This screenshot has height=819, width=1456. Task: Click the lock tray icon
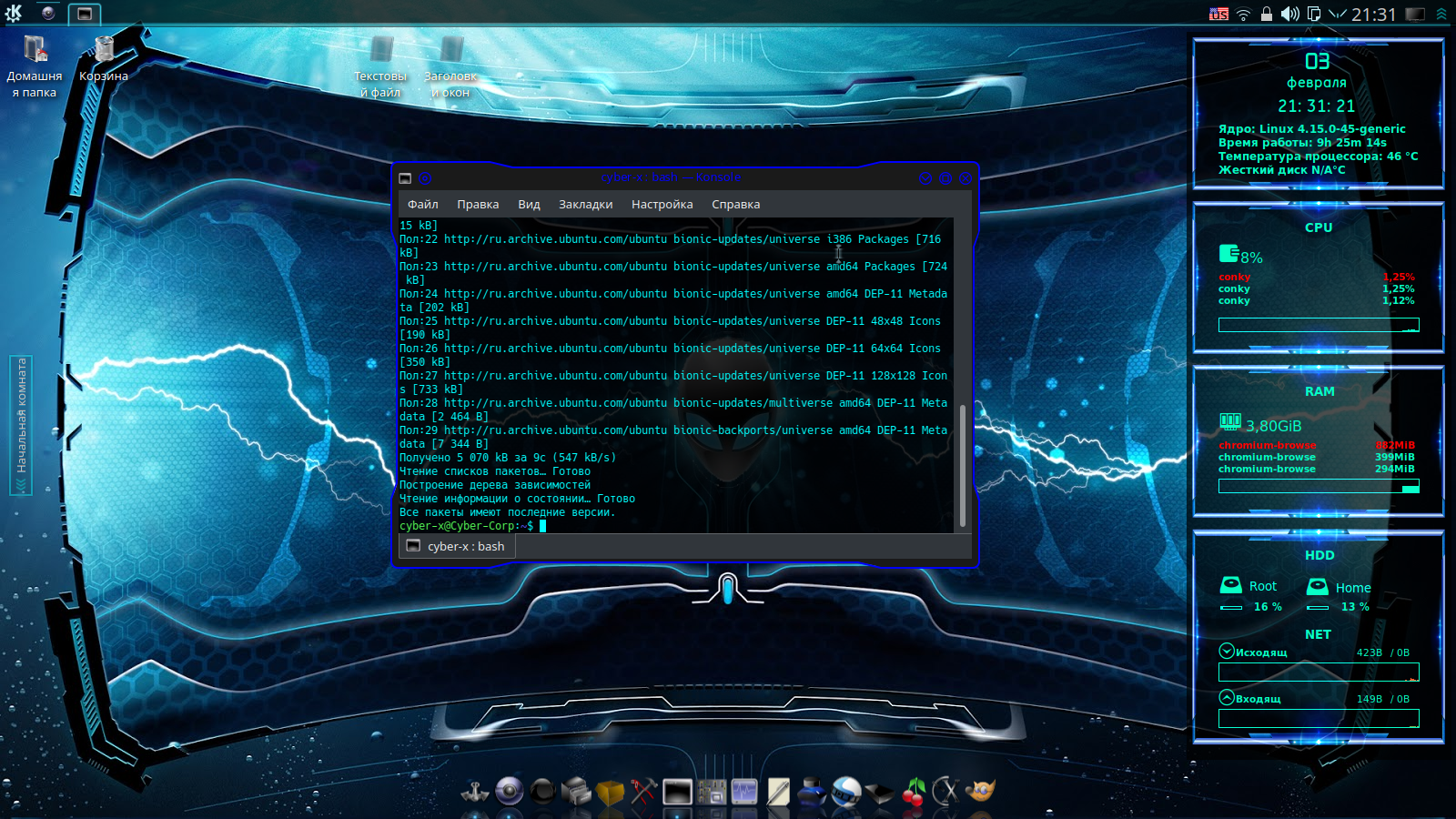[1266, 14]
